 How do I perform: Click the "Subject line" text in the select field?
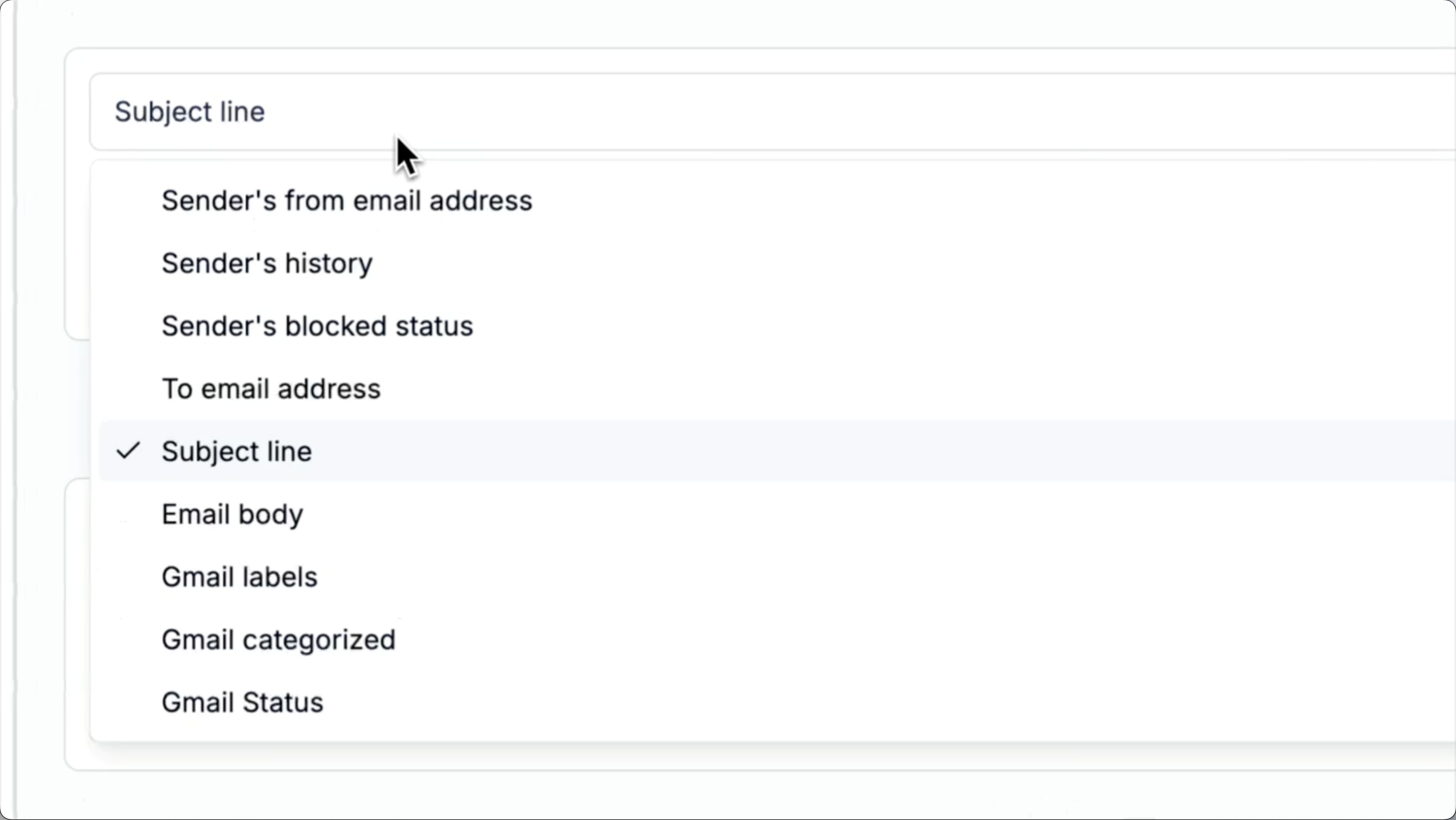[x=189, y=112]
